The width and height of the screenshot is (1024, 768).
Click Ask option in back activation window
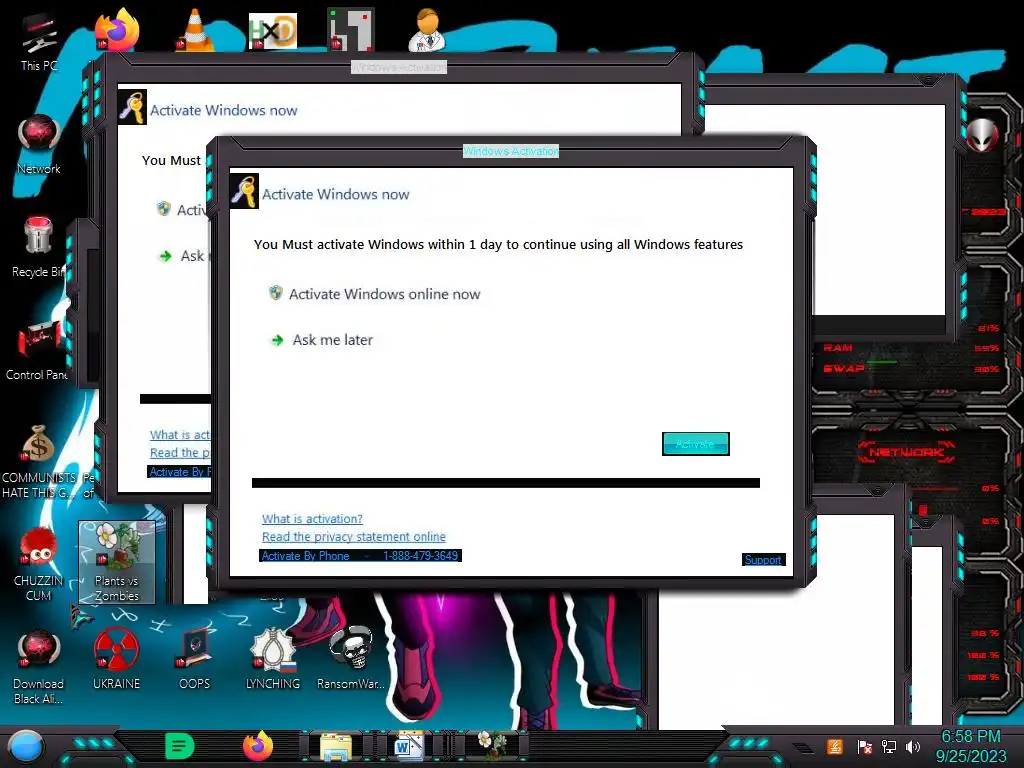(x=192, y=256)
